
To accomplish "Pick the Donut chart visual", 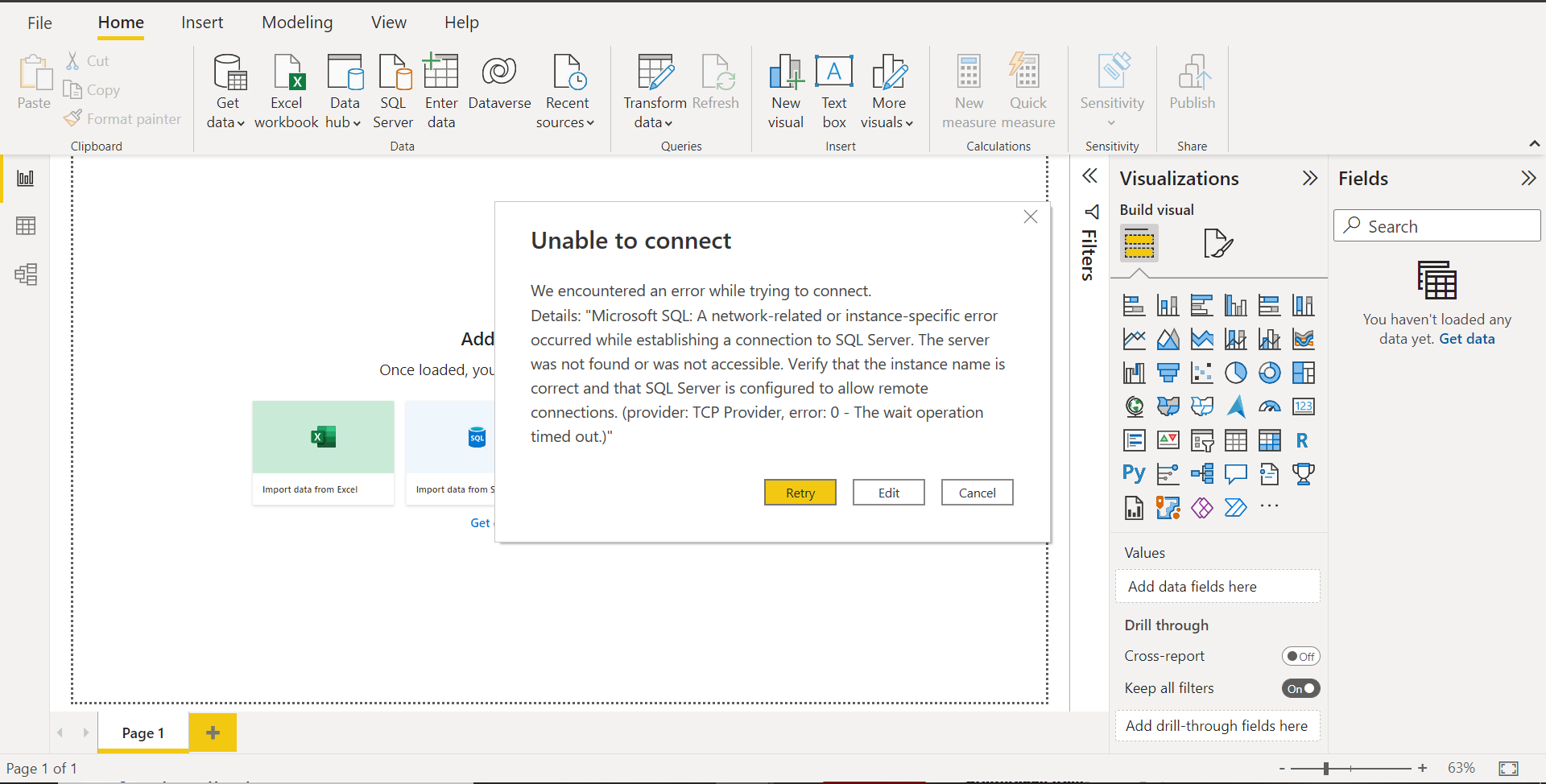I will pyautogui.click(x=1269, y=373).
